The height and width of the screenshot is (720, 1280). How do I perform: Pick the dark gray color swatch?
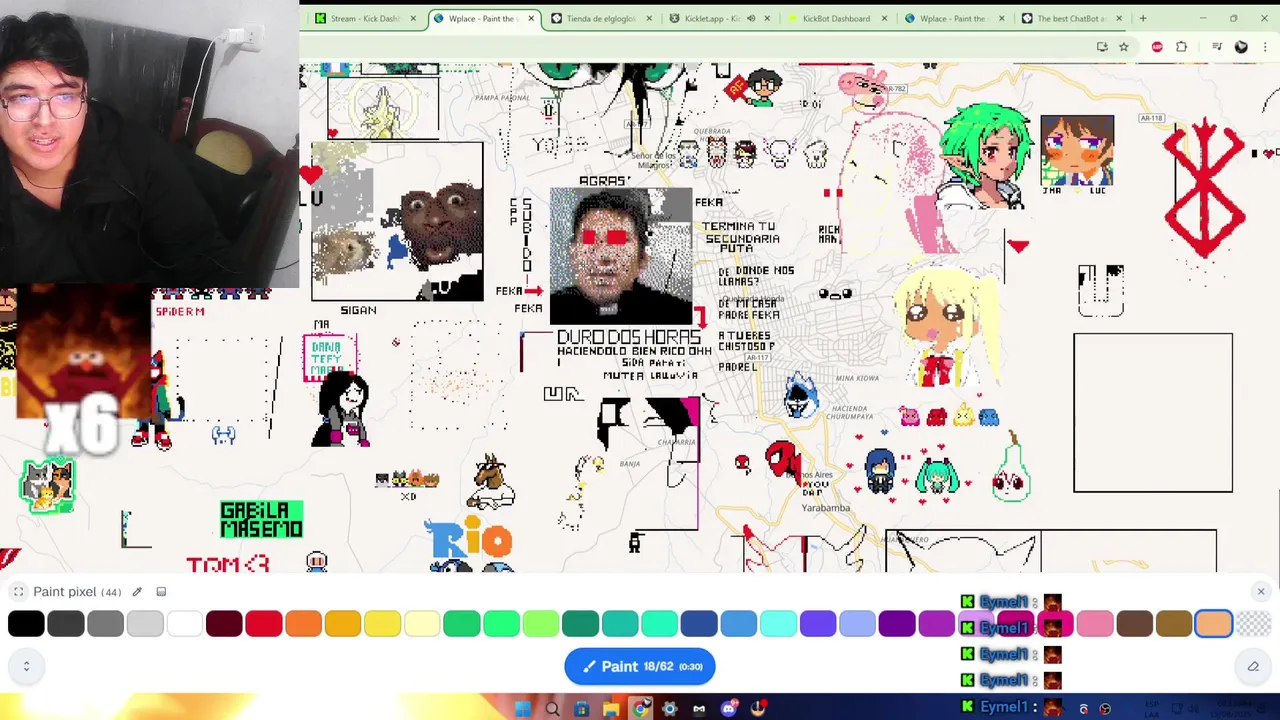coord(66,624)
